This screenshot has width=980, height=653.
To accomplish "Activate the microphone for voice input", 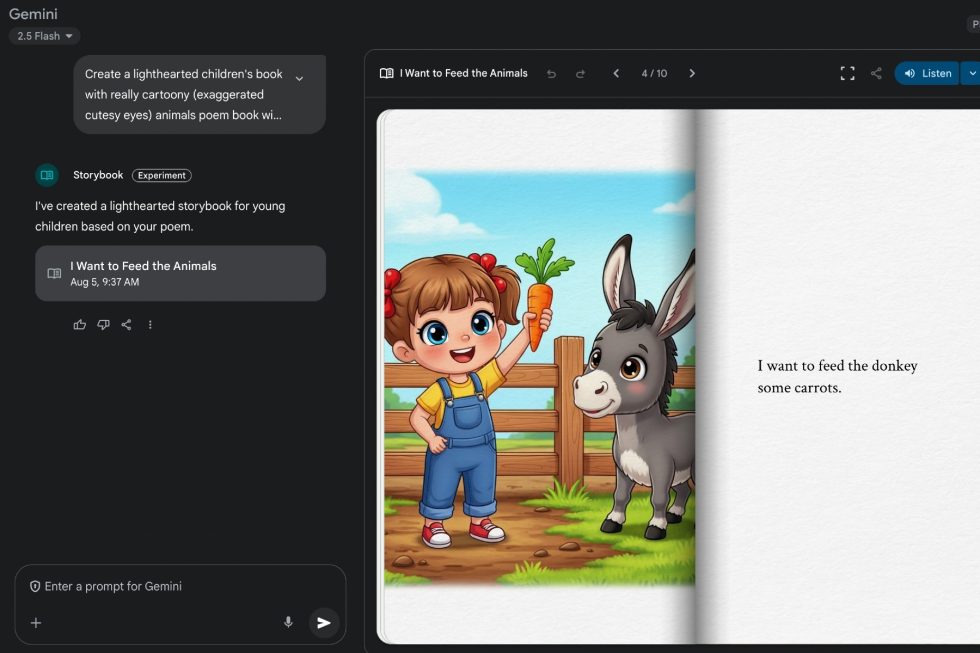I will coord(288,622).
